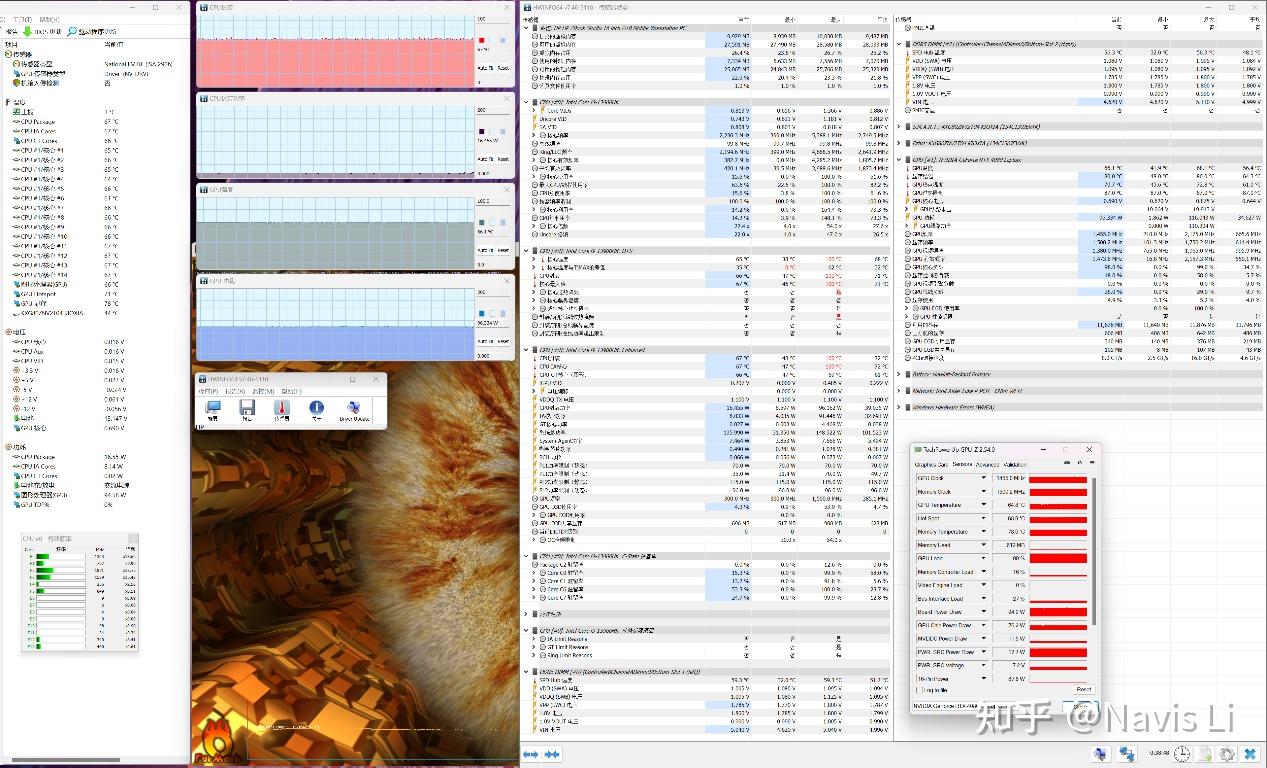The width and height of the screenshot is (1267, 768).
Task: Switch to Graphics Card tab in GPU-Z
Action: click(x=932, y=464)
